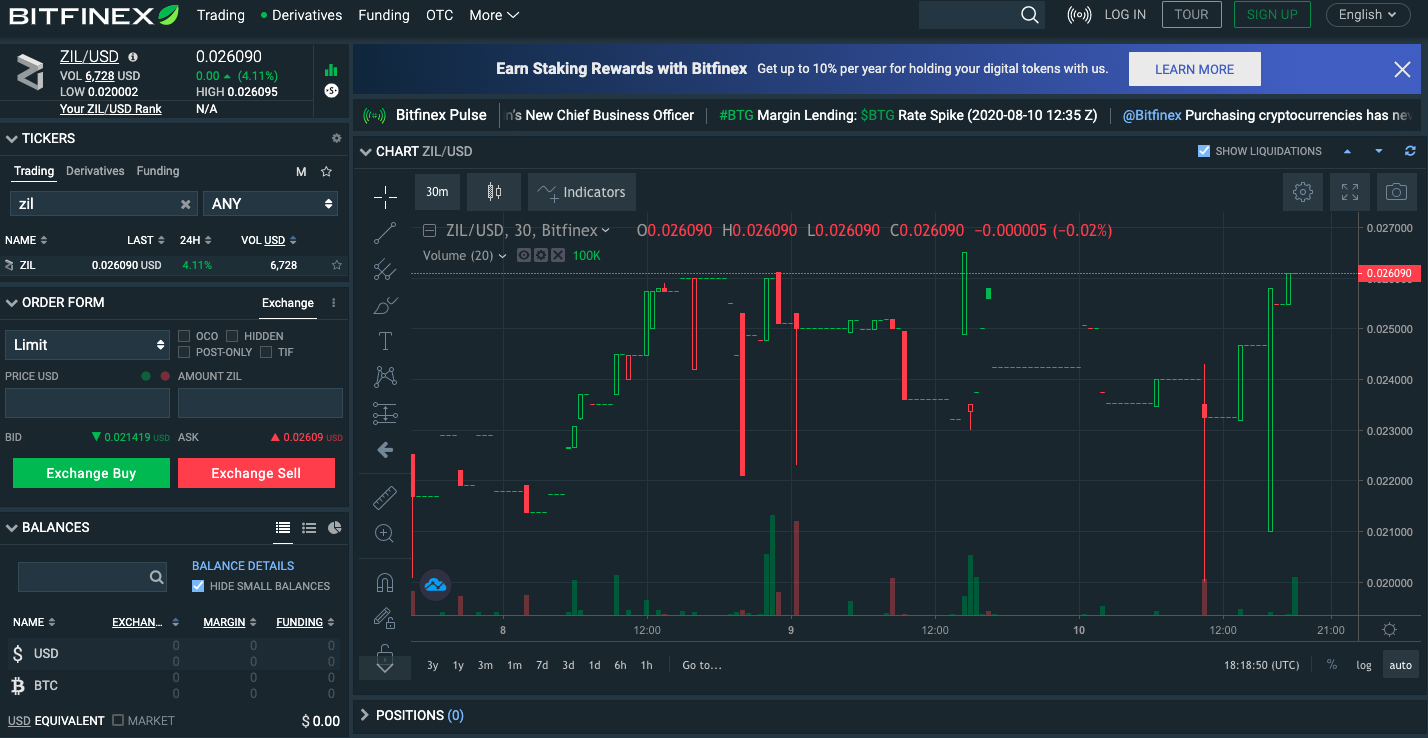
Task: Uncheck Hide Small Balances
Action: click(x=198, y=586)
